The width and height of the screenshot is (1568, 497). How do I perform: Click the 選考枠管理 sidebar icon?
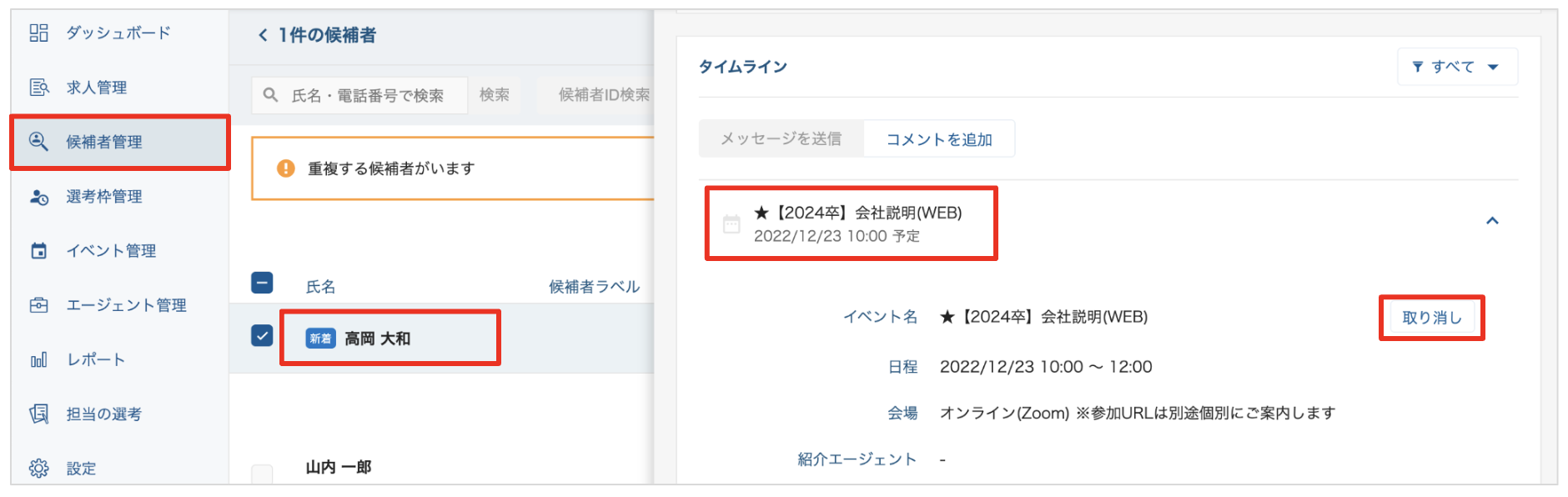[38, 197]
